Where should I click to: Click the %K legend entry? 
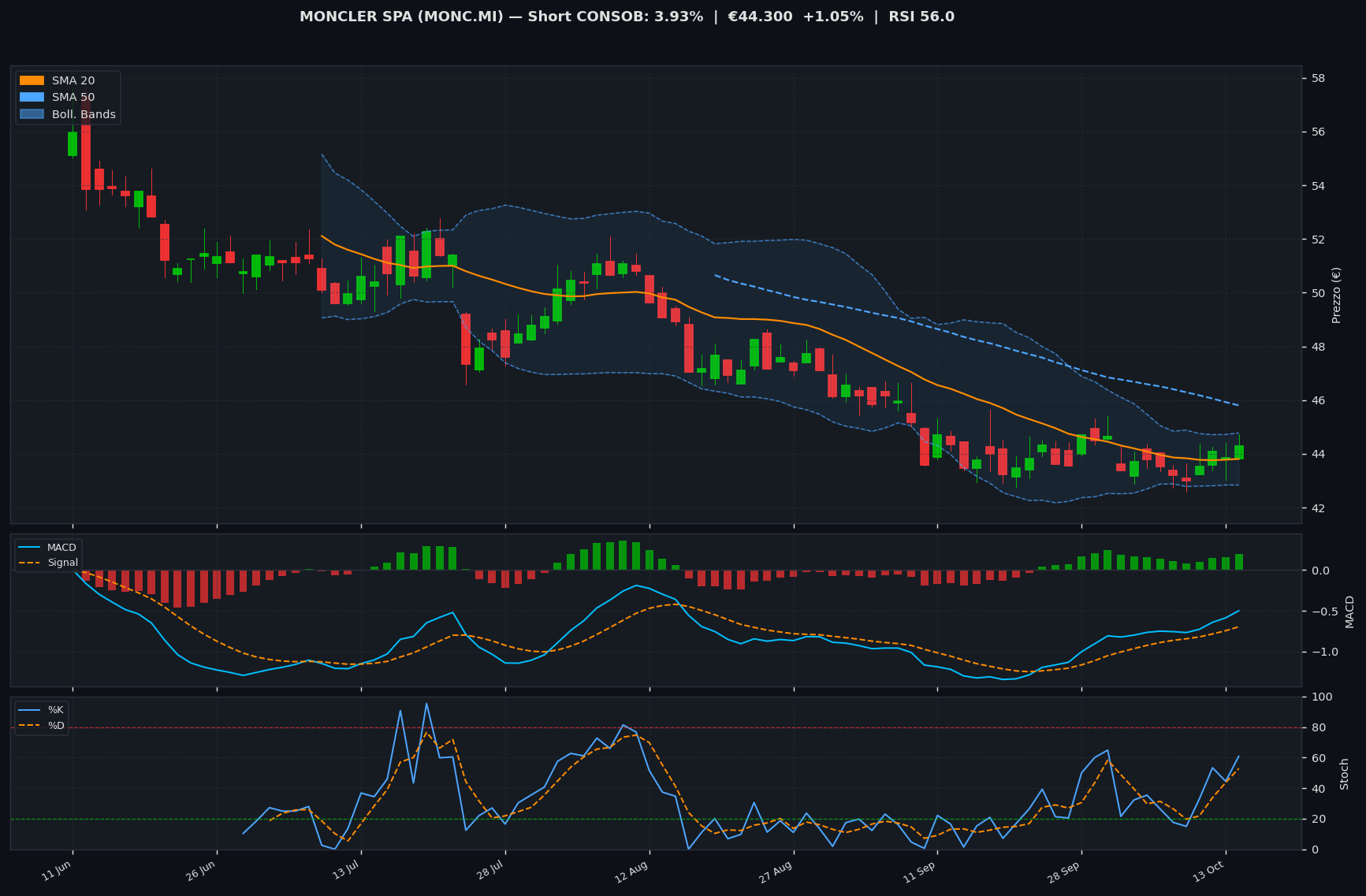coord(42,710)
